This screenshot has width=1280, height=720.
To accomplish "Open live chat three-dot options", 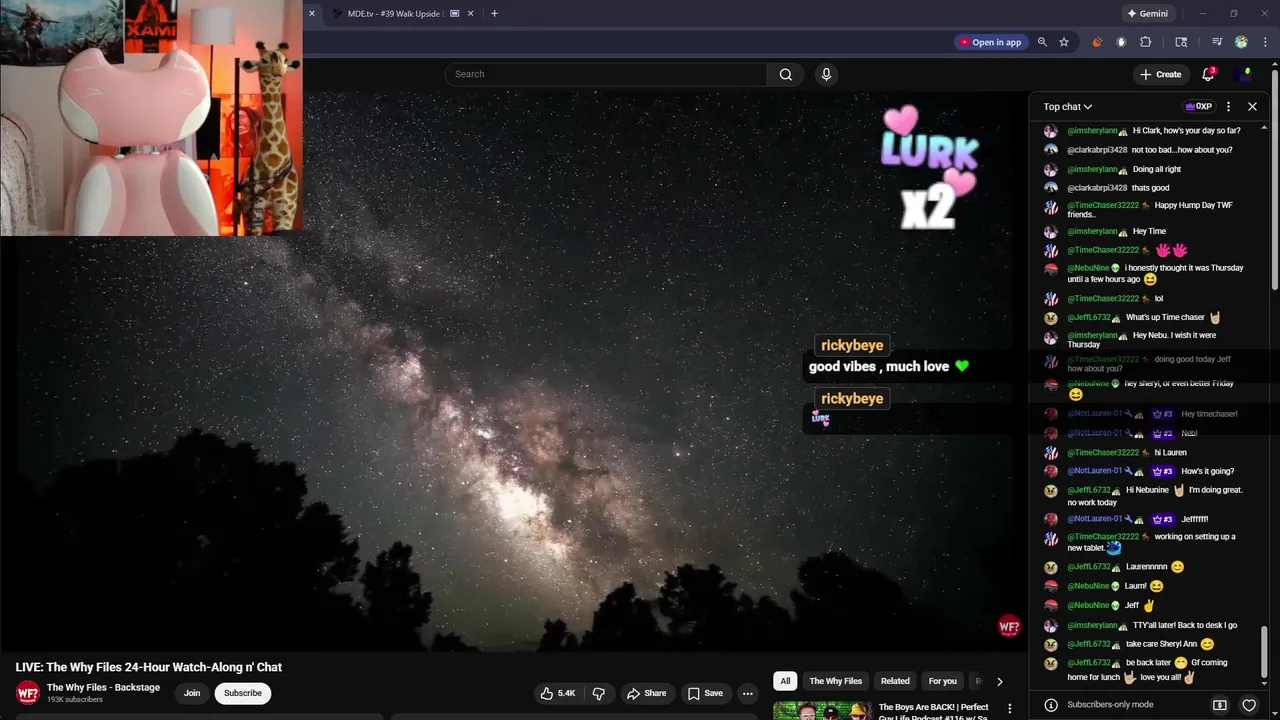I will pyautogui.click(x=1229, y=107).
